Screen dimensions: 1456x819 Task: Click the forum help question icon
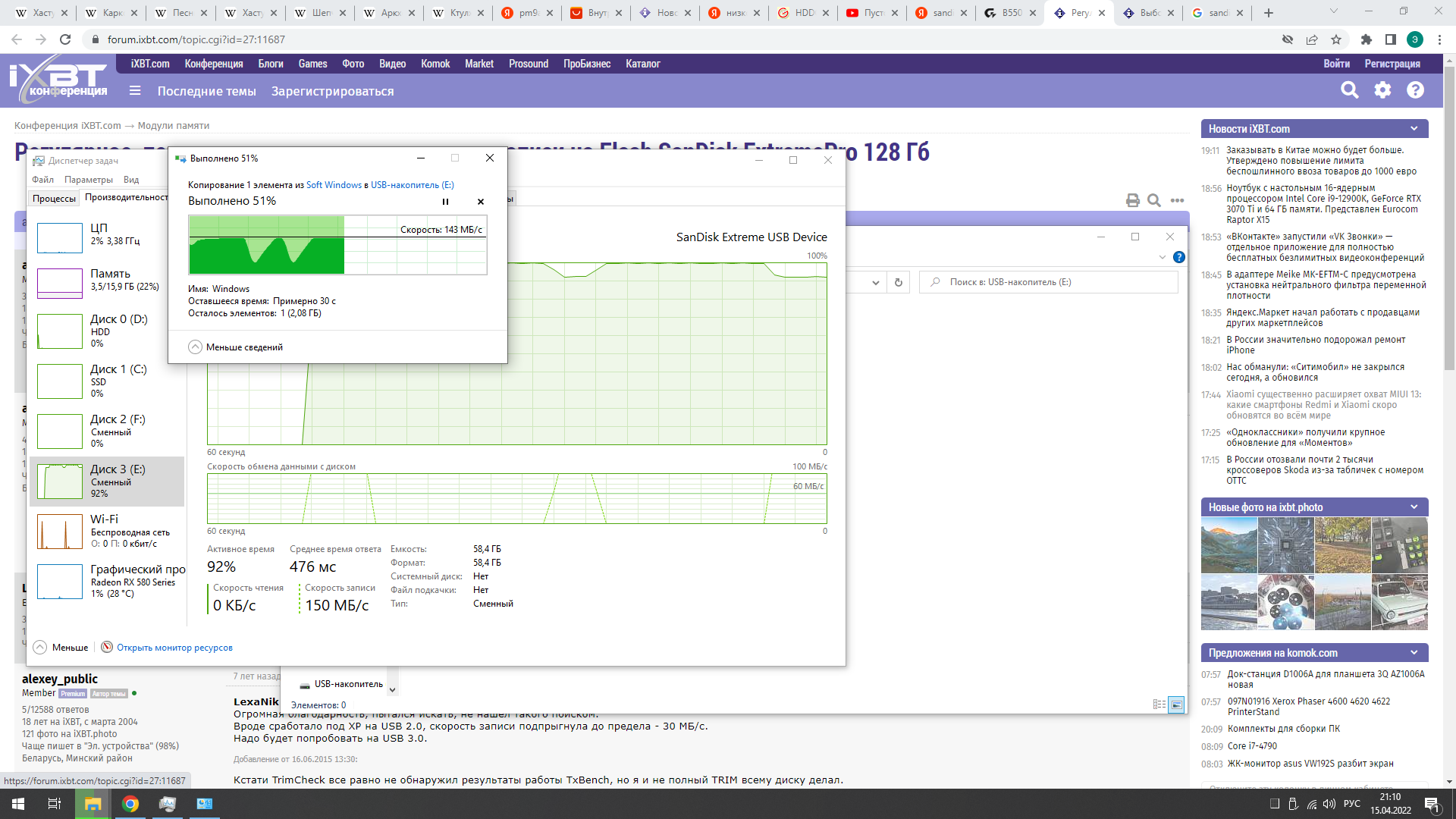pyautogui.click(x=1415, y=90)
